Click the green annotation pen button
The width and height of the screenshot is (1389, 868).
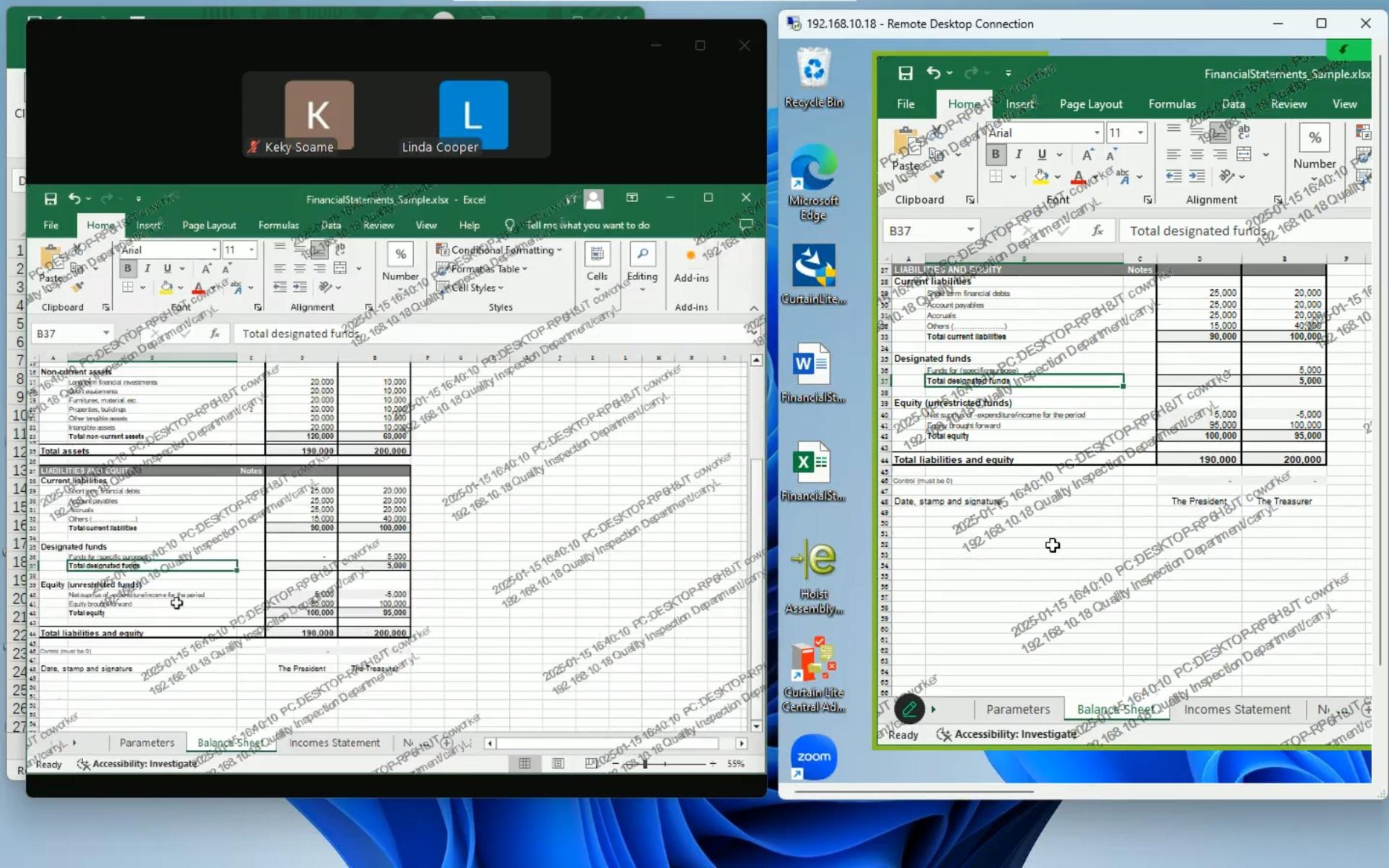tap(909, 709)
